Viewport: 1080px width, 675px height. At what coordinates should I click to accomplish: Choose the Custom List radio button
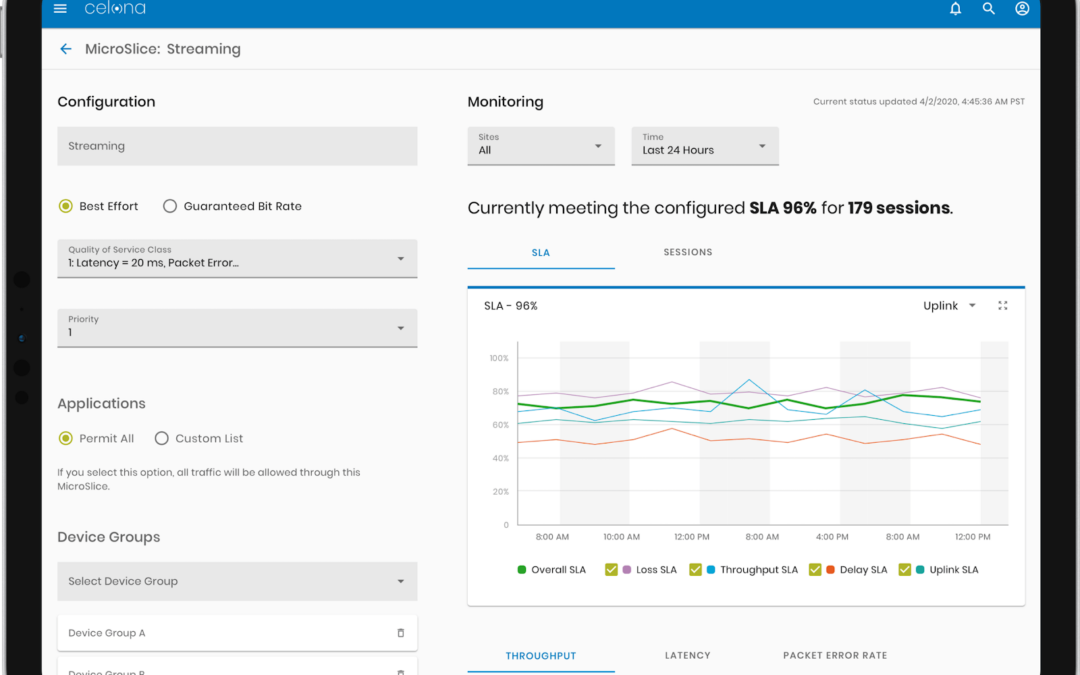[161, 438]
